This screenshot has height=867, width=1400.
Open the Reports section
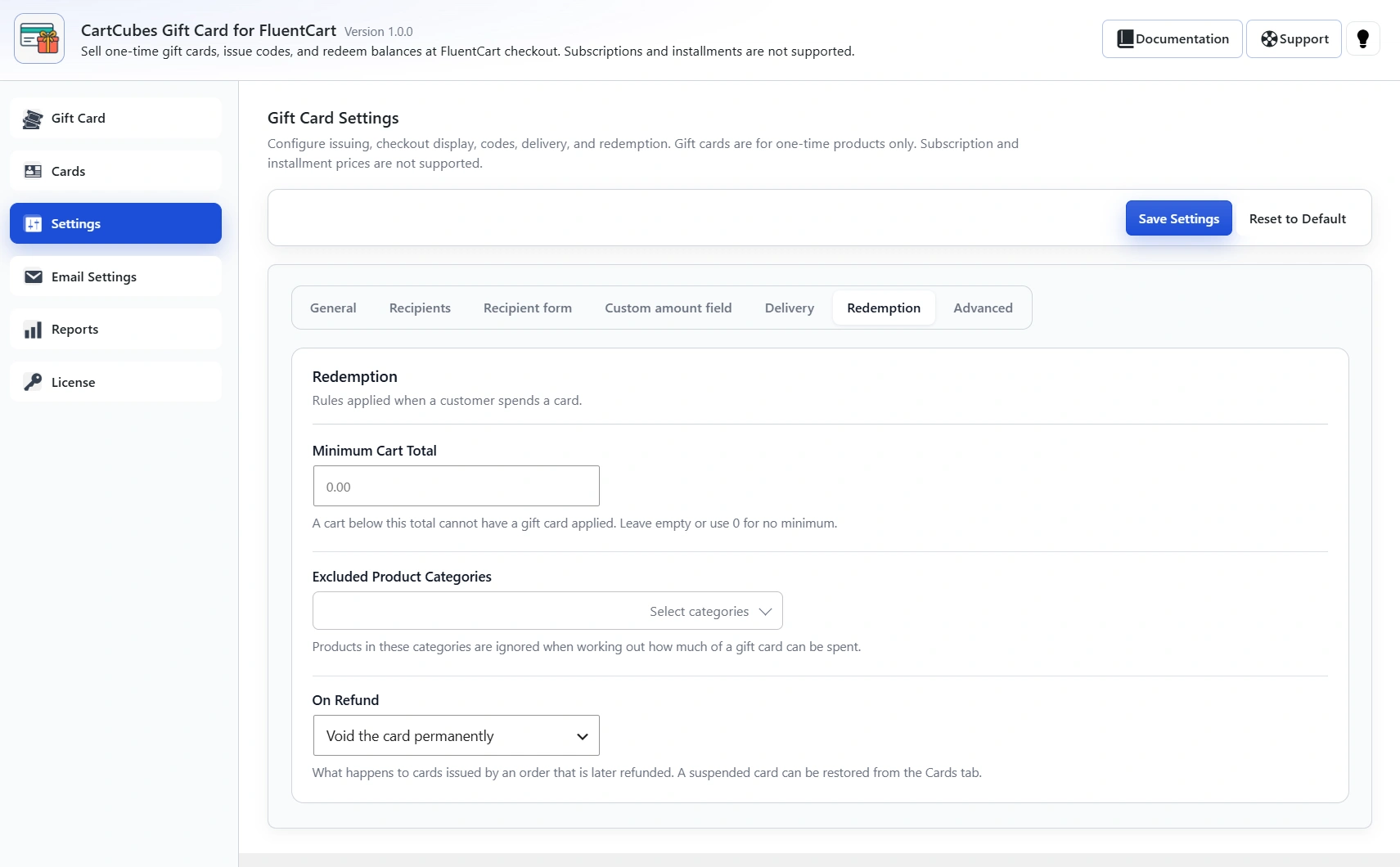115,329
